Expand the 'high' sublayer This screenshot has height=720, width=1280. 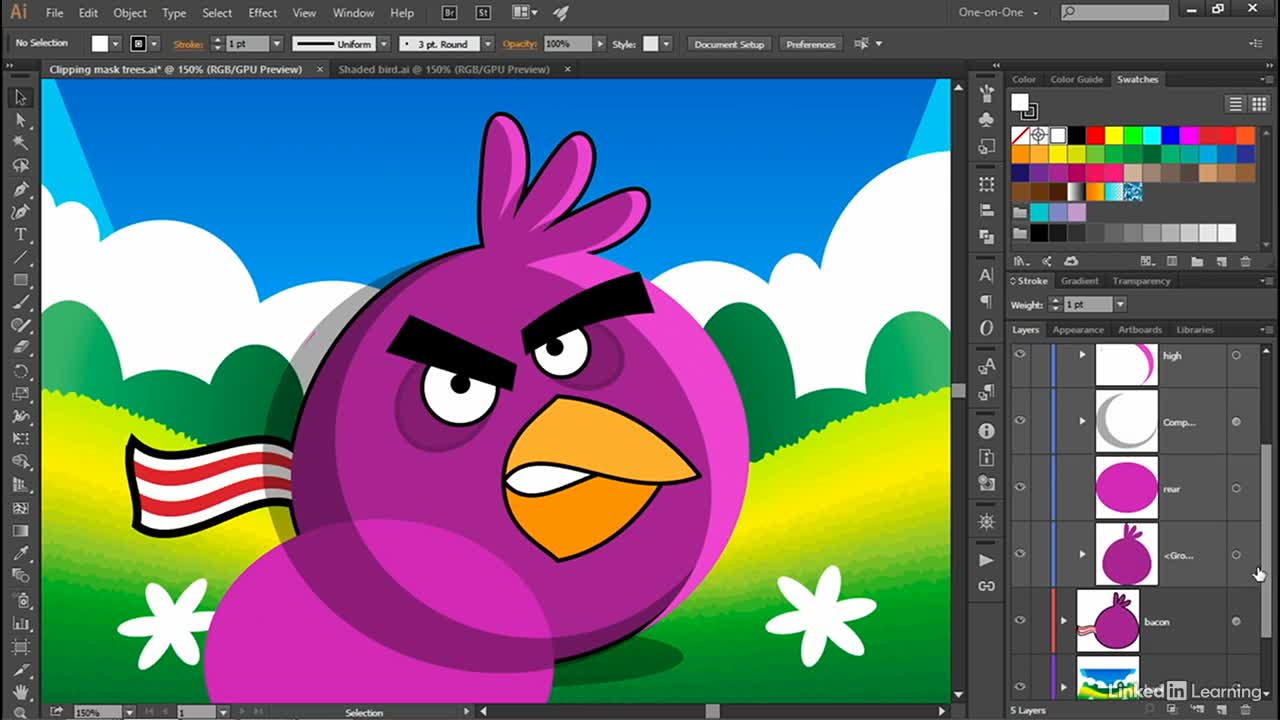1082,355
